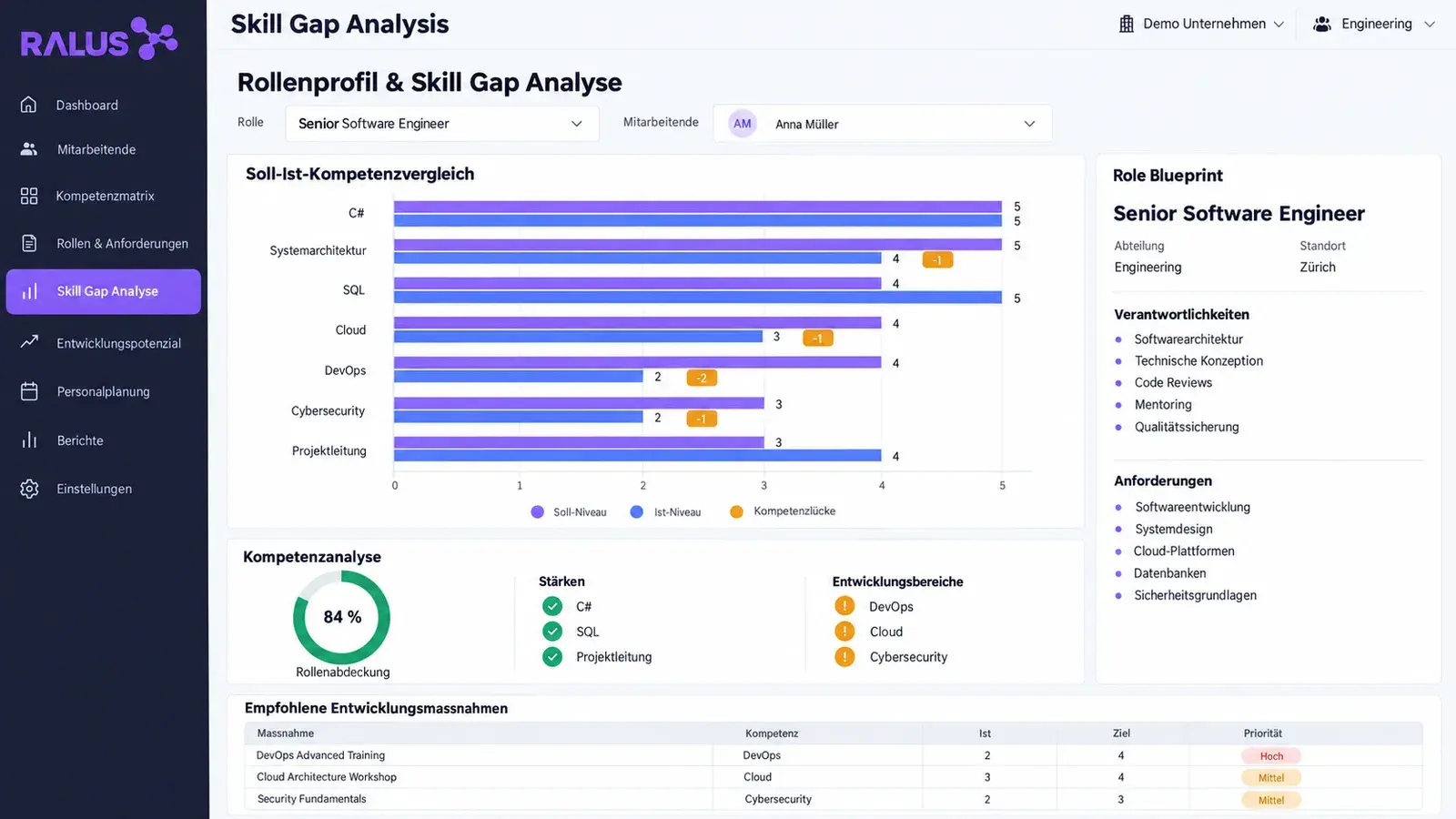Click the Berichte chart icon

point(29,440)
